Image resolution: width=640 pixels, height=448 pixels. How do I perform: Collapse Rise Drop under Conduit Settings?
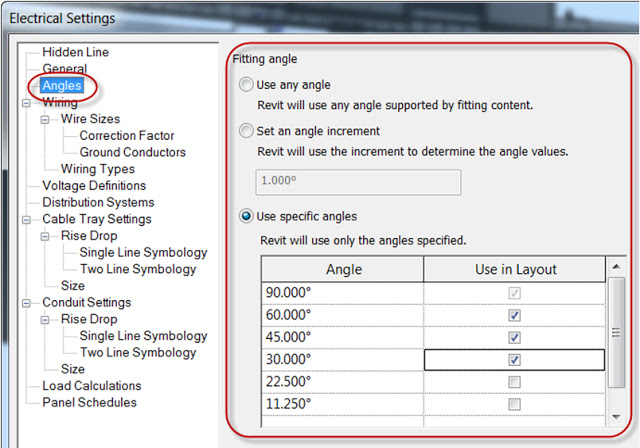[45, 320]
